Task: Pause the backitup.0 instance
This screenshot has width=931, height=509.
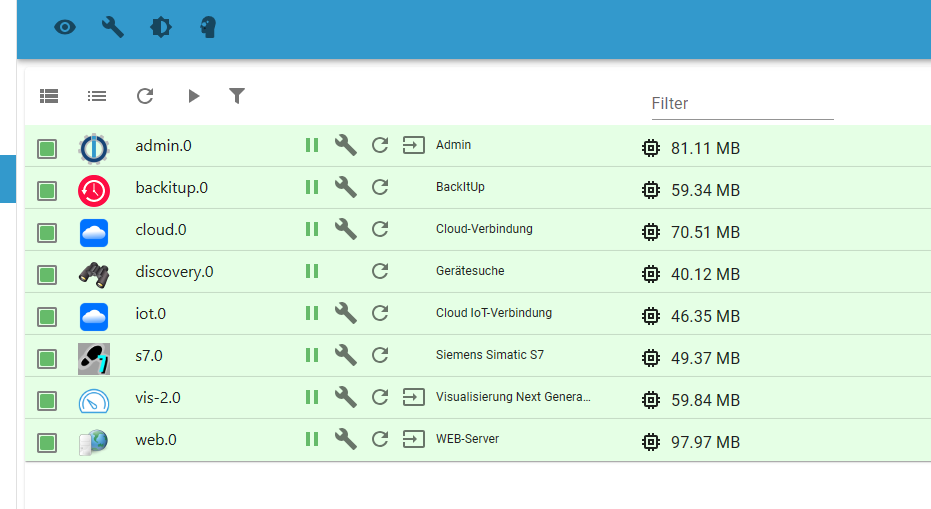Action: 312,187
